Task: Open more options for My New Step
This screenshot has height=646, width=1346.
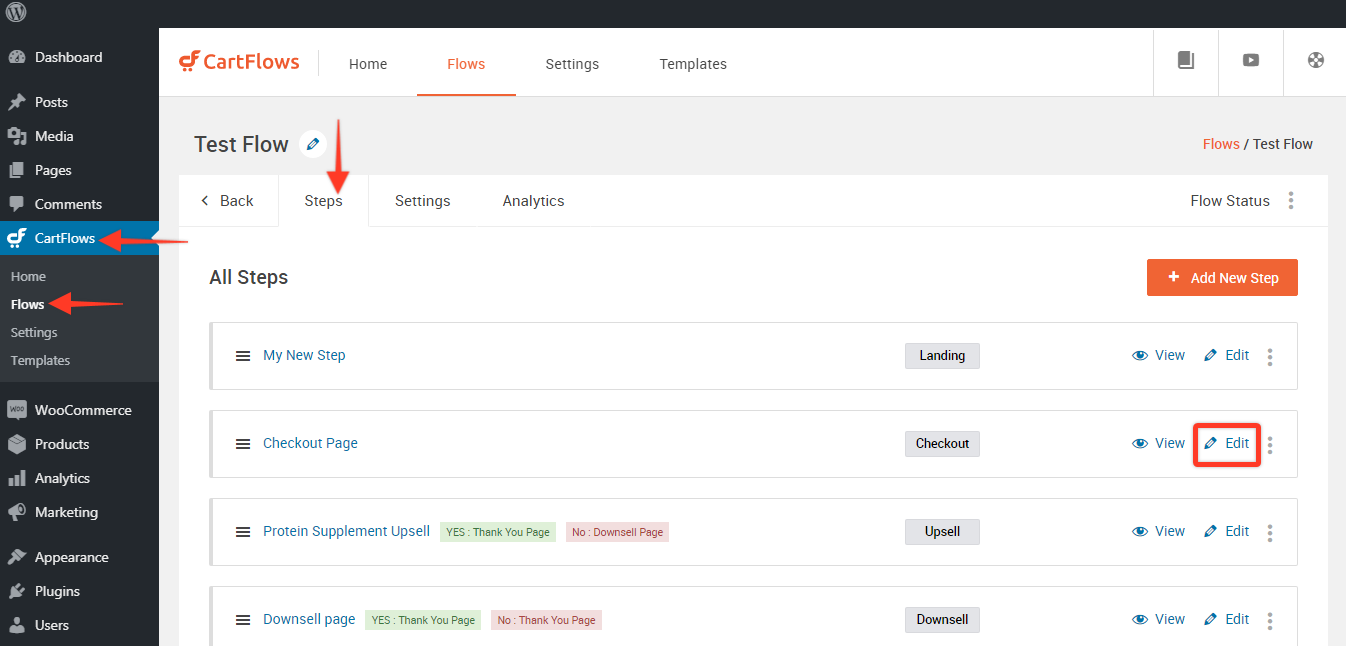Action: click(1270, 356)
